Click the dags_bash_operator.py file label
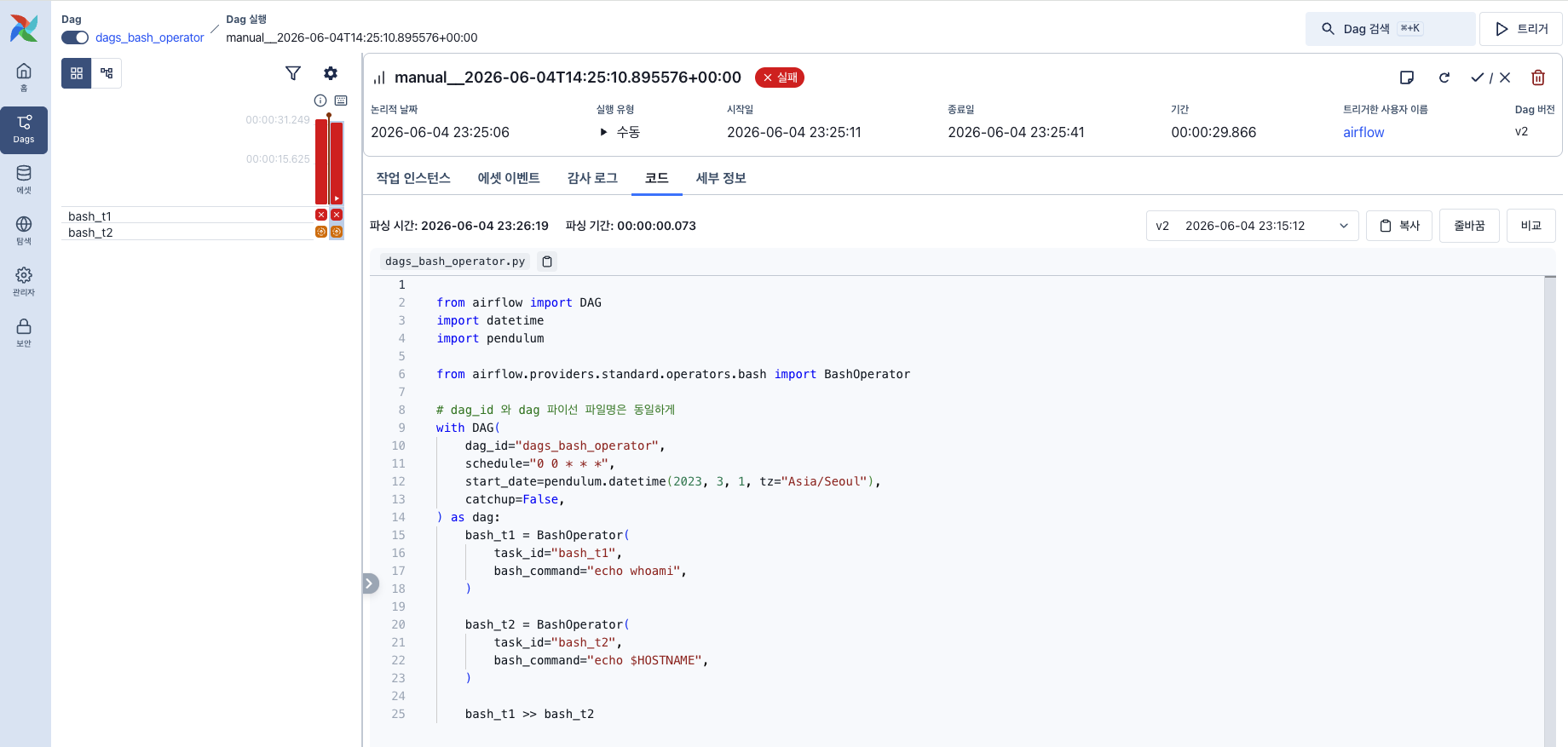Image resolution: width=1568 pixels, height=747 pixels. click(x=455, y=261)
